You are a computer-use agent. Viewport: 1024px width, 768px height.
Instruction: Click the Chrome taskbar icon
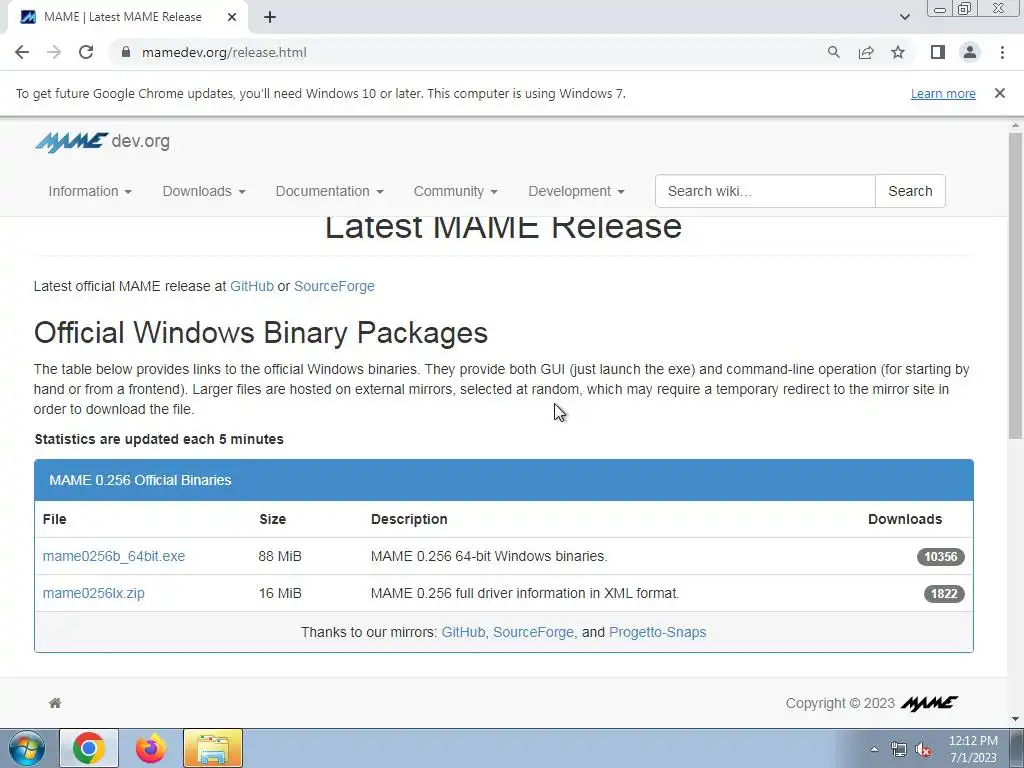[x=89, y=748]
